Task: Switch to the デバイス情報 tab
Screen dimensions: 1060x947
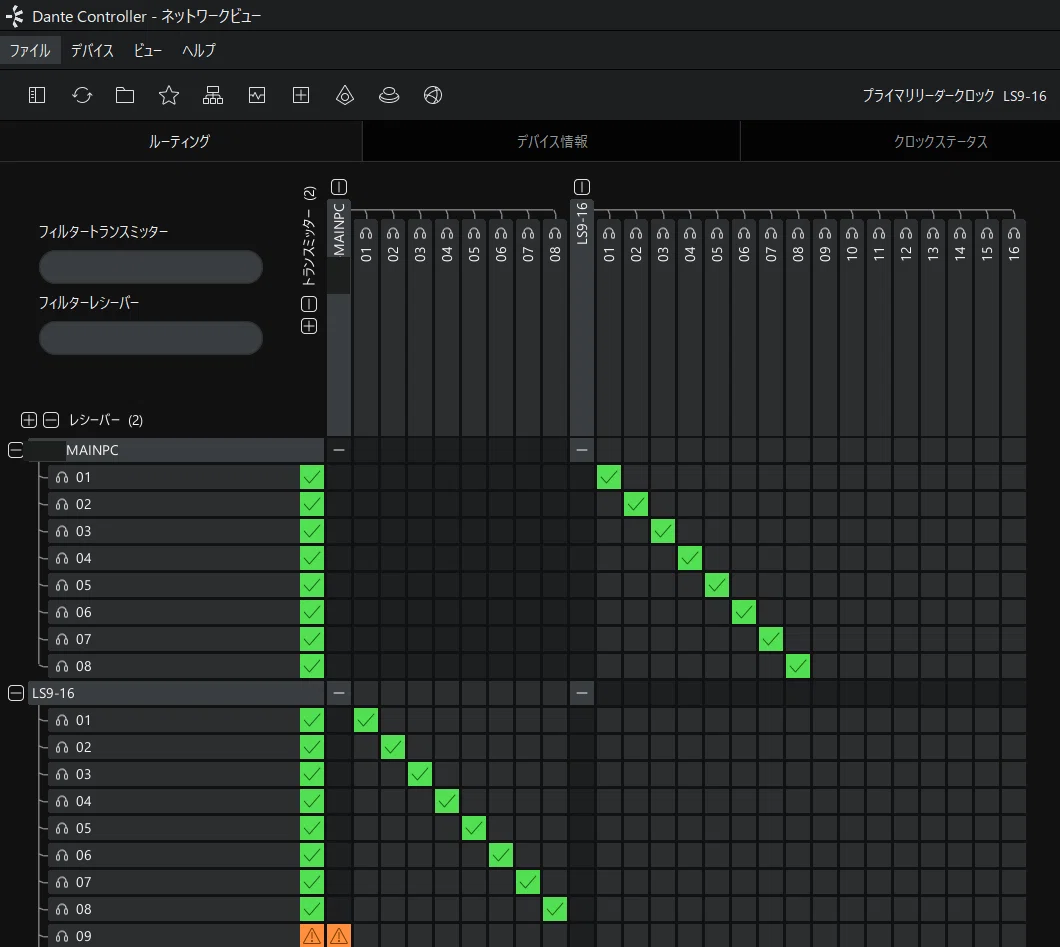Action: pyautogui.click(x=552, y=141)
